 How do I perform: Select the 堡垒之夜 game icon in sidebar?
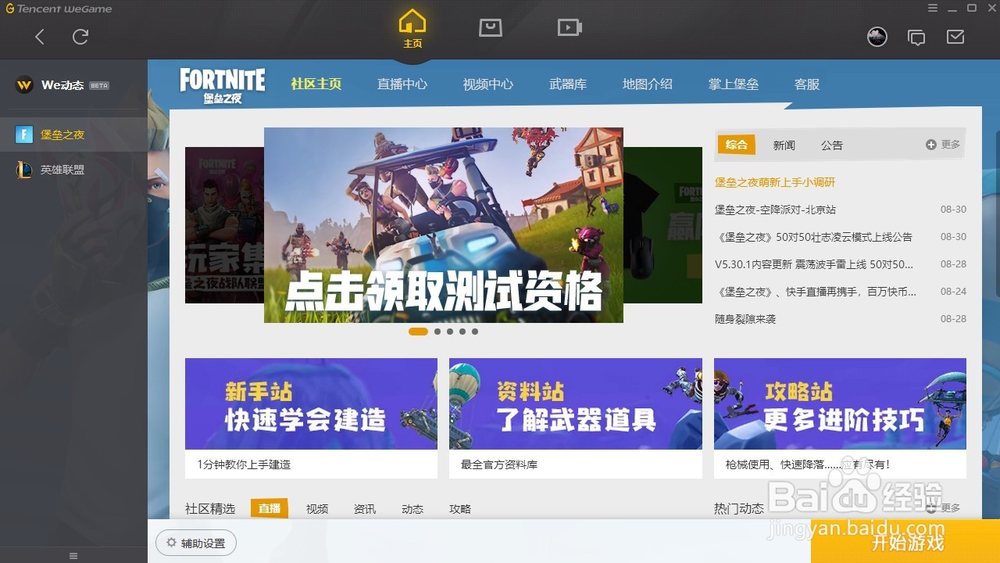pyautogui.click(x=24, y=134)
